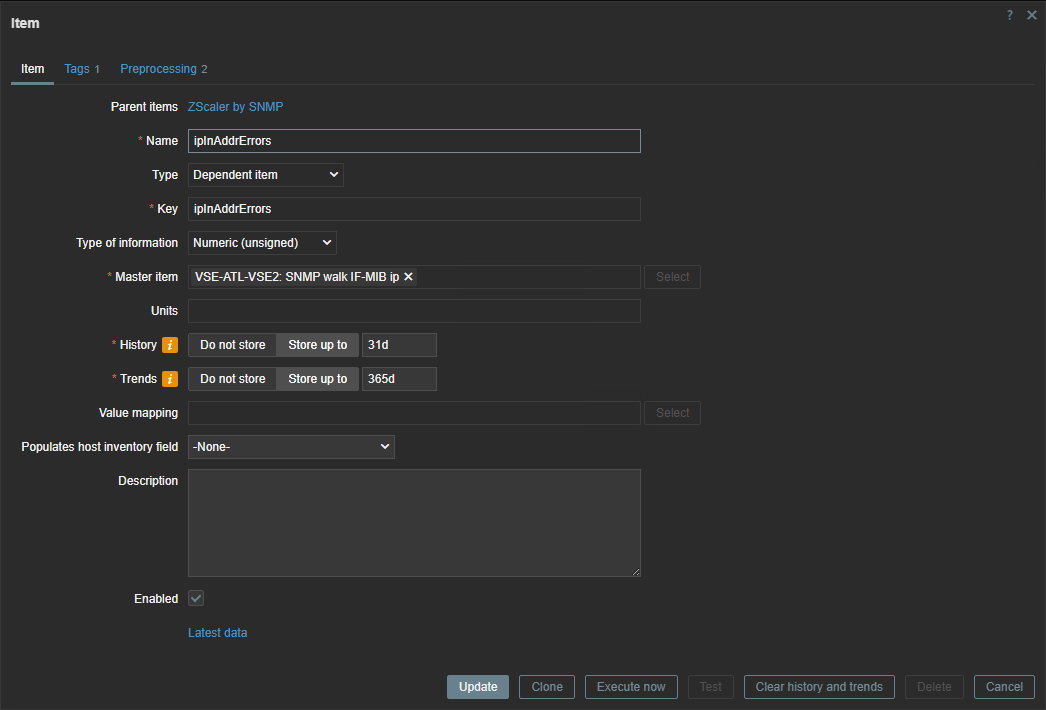Open the ZScaler by SNMP parent link
Image resolution: width=1046 pixels, height=710 pixels.
(235, 107)
